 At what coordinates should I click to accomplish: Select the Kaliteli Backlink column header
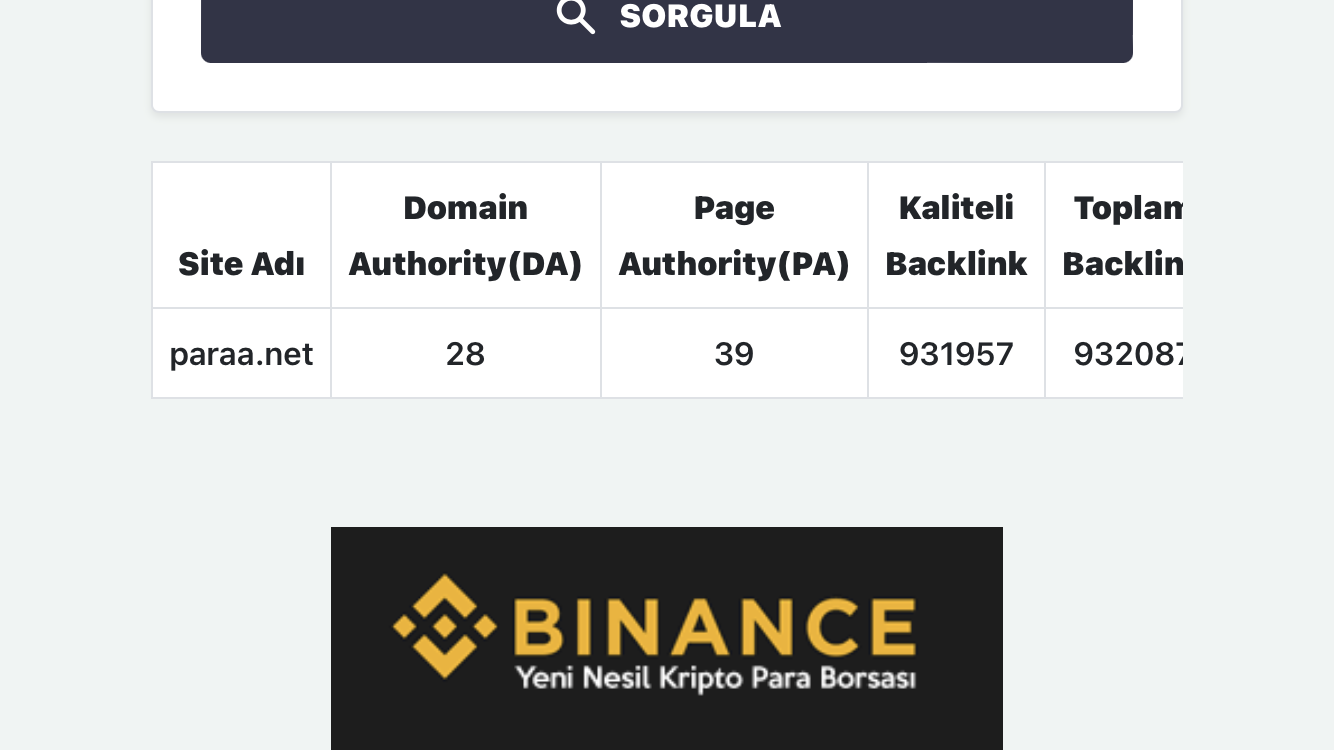(956, 235)
